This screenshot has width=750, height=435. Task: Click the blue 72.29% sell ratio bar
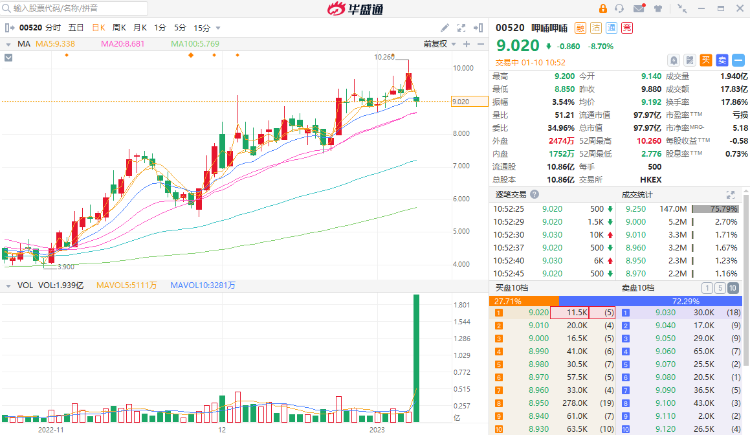click(x=650, y=301)
